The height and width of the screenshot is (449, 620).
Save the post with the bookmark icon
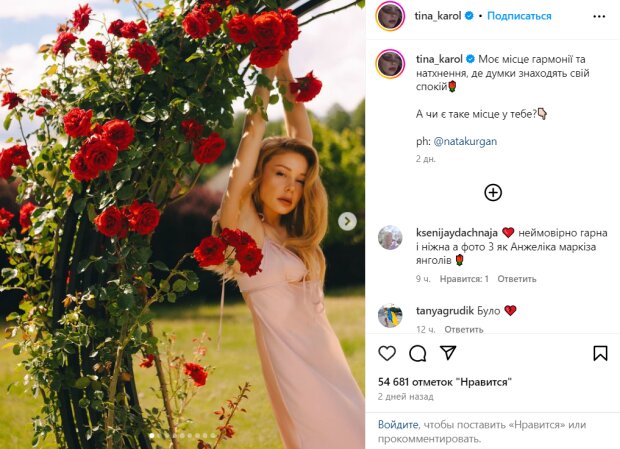[x=600, y=353]
